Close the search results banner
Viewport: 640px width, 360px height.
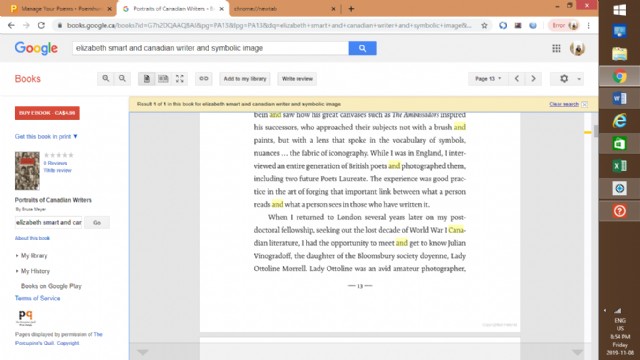click(584, 104)
